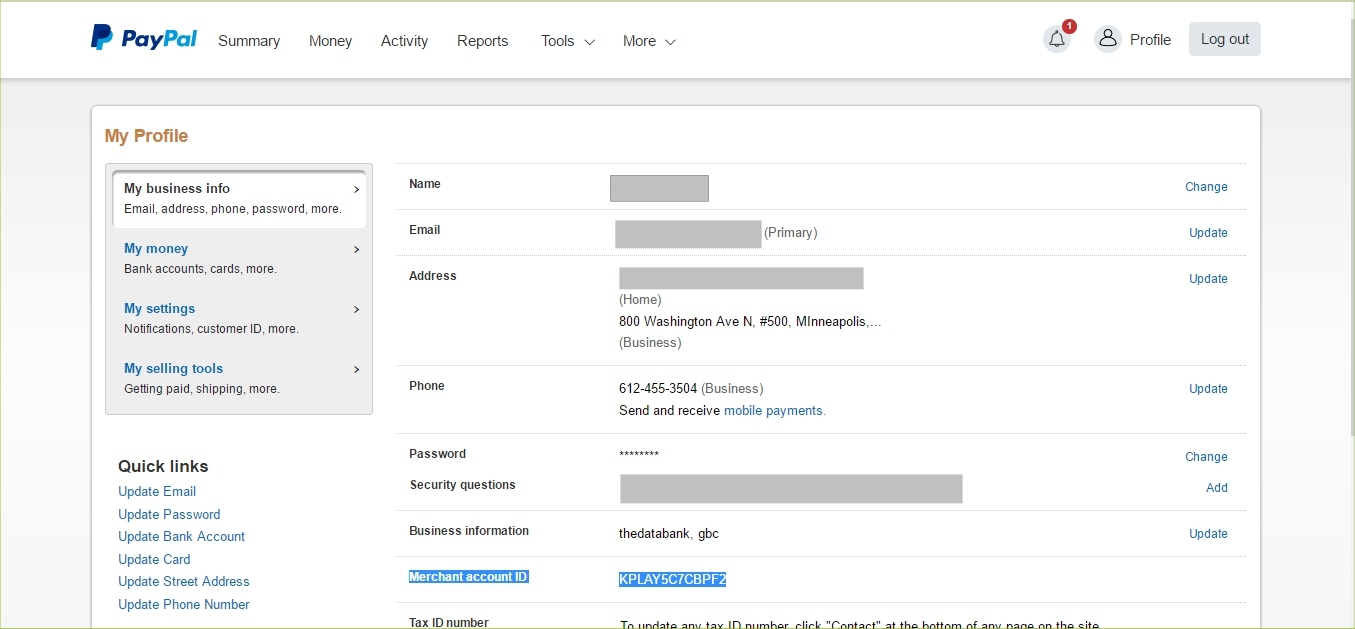Click the Tax ID number label

449,623
